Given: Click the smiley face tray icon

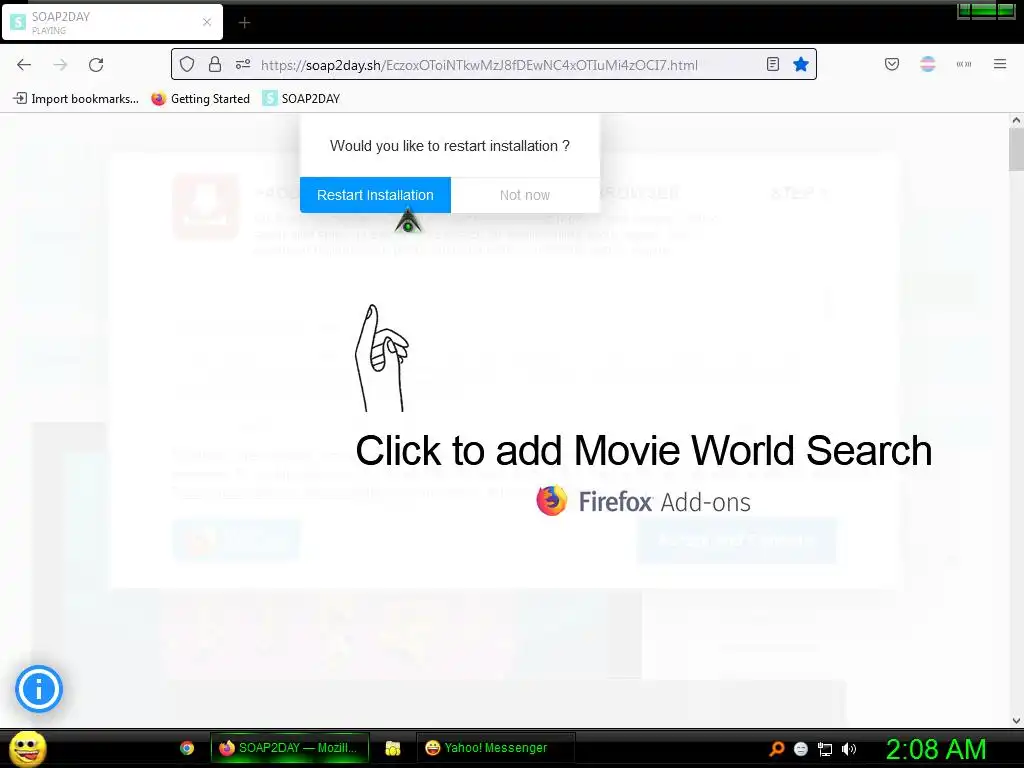Looking at the screenshot, I should pyautogui.click(x=801, y=749).
